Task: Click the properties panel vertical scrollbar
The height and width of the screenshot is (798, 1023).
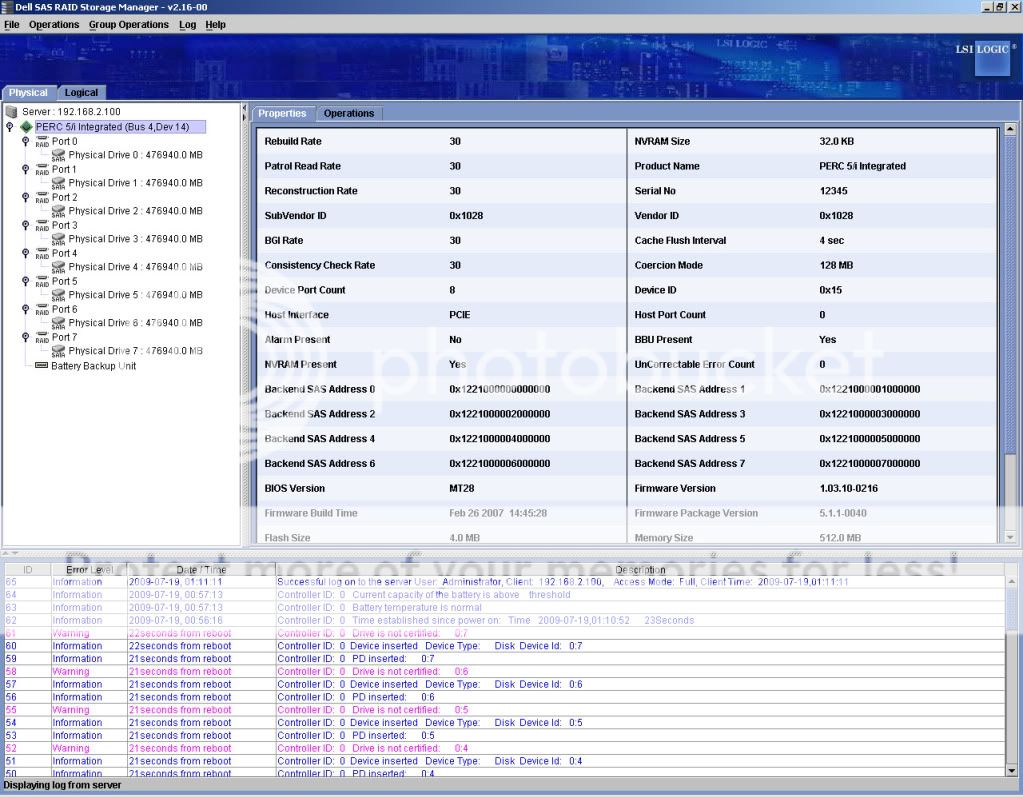Action: click(1010, 300)
